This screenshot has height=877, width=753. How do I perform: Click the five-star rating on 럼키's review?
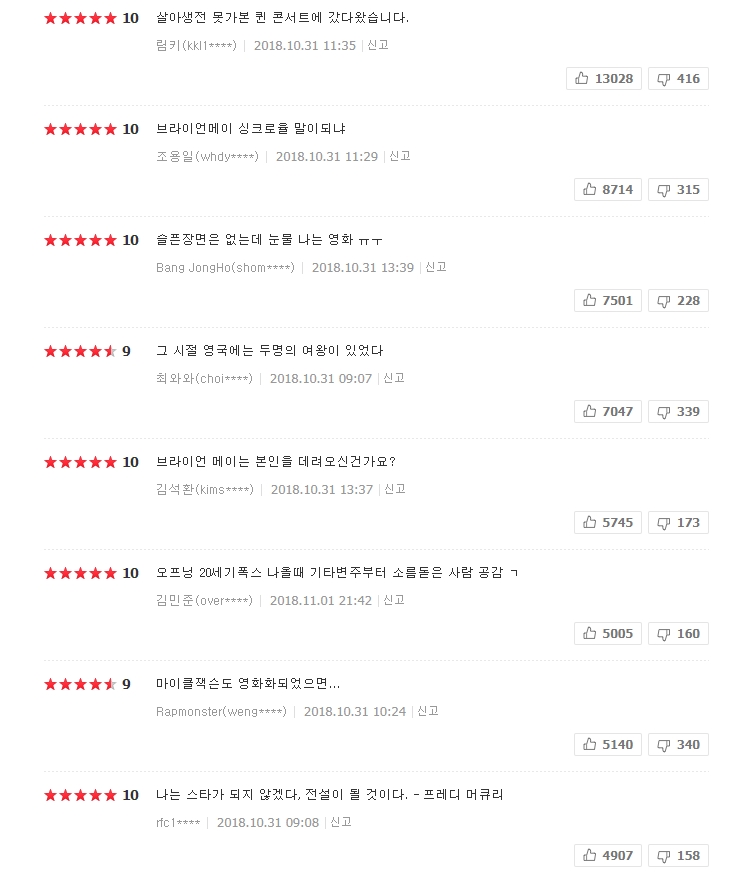point(80,18)
